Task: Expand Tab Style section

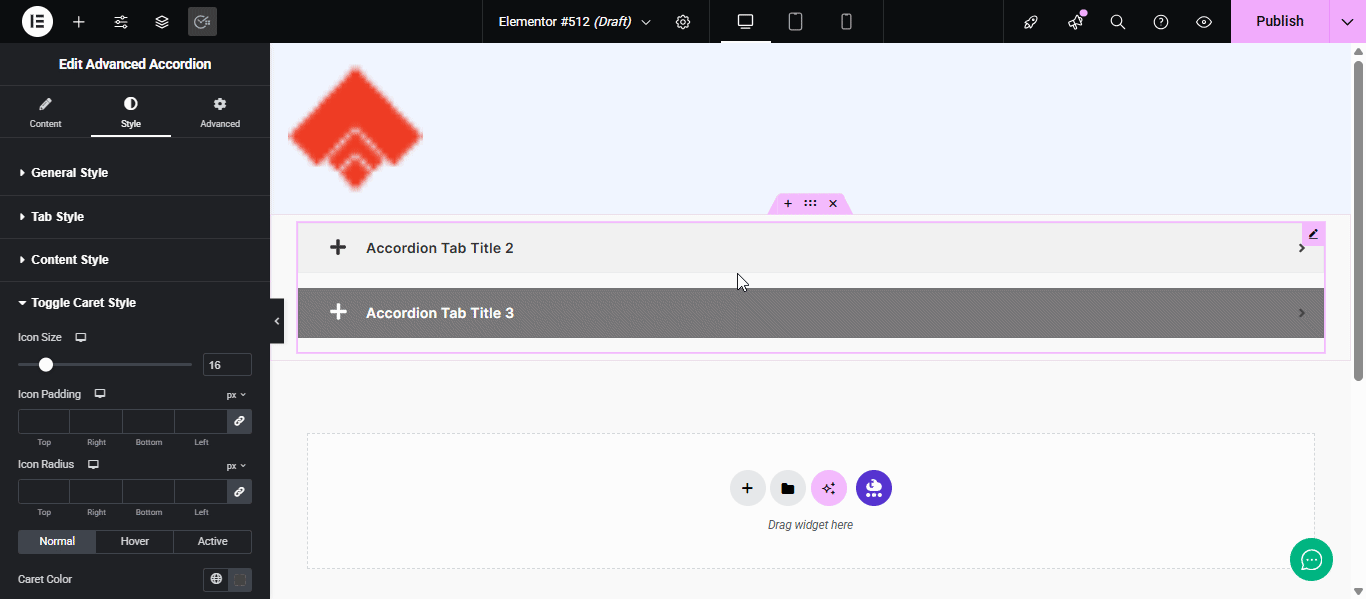Action: pos(135,216)
